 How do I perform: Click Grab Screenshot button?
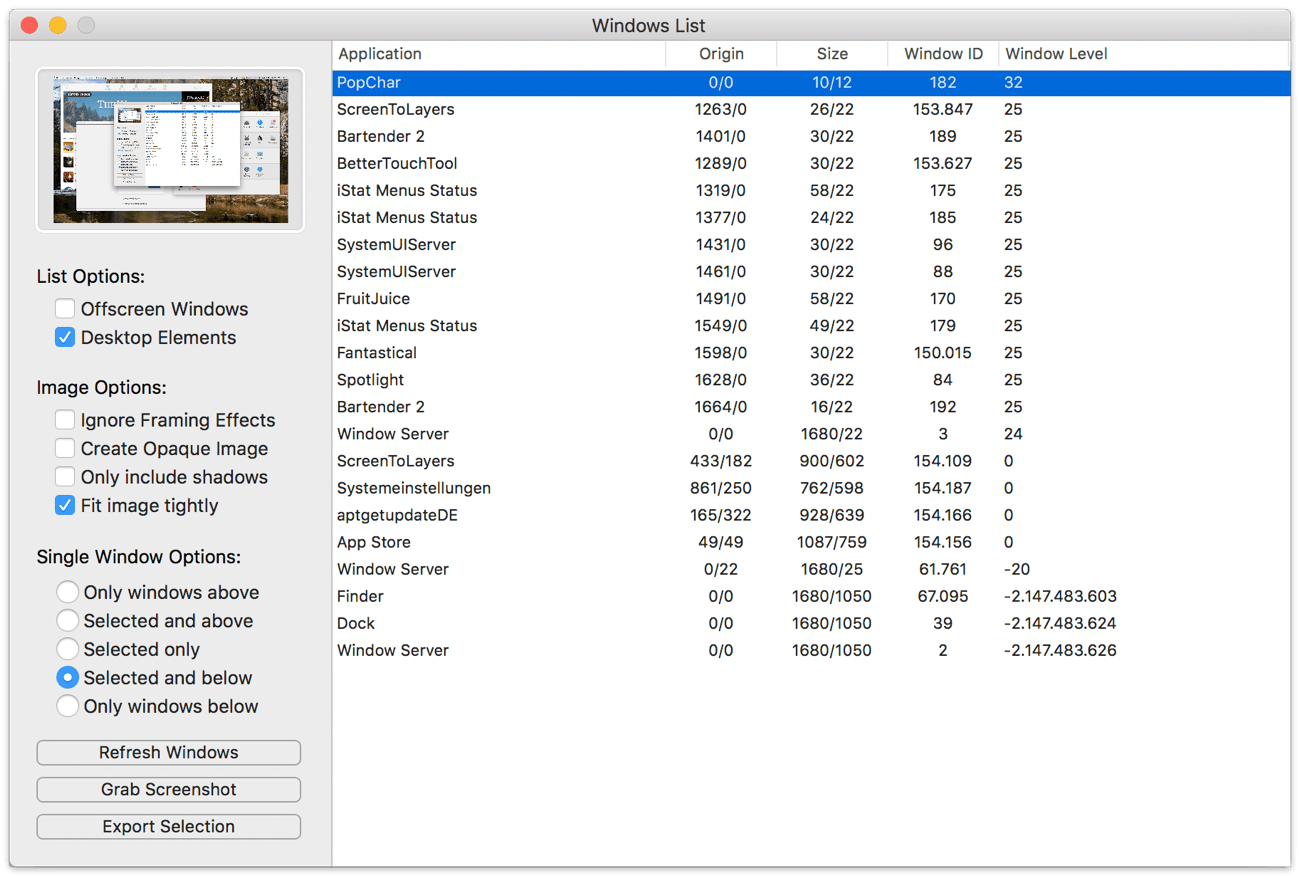(169, 789)
